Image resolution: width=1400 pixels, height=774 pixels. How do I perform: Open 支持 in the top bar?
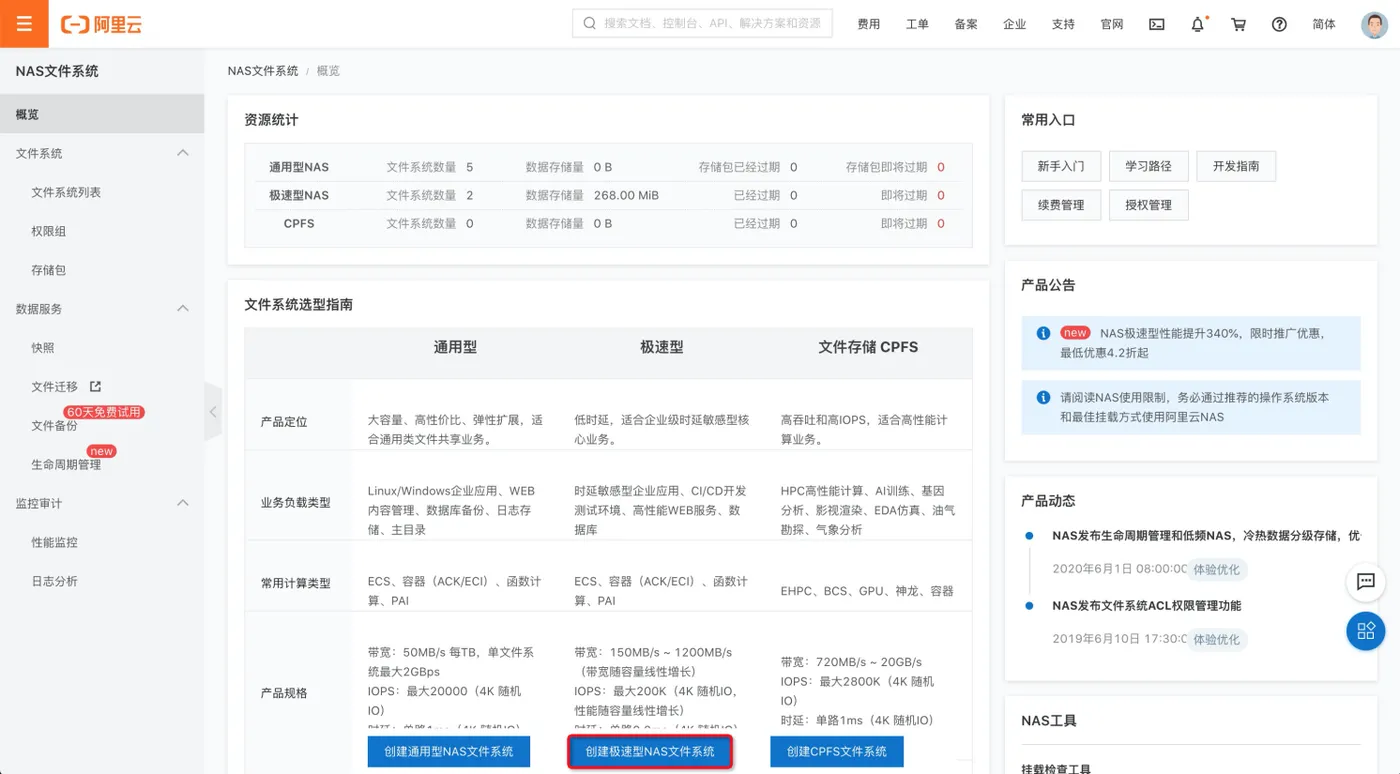[x=1063, y=24]
